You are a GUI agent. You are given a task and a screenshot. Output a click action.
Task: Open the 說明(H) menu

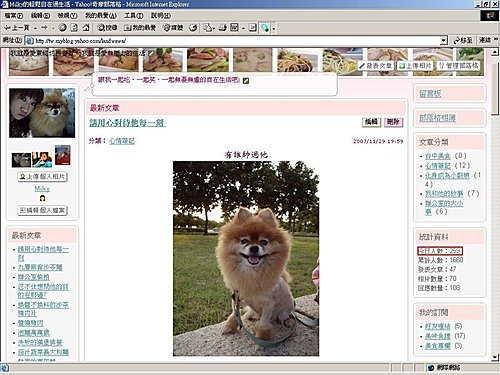(161, 15)
